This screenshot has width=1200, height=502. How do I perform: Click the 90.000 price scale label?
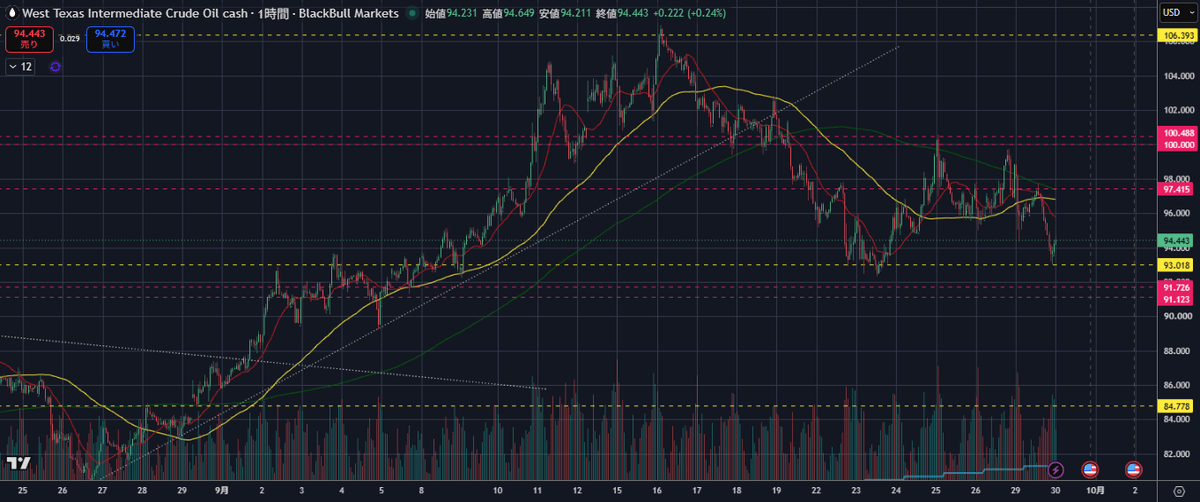[x=1177, y=317]
